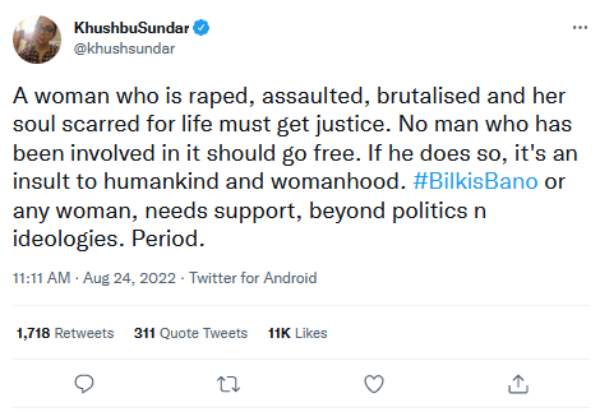Open the share icon options

[x=517, y=382]
